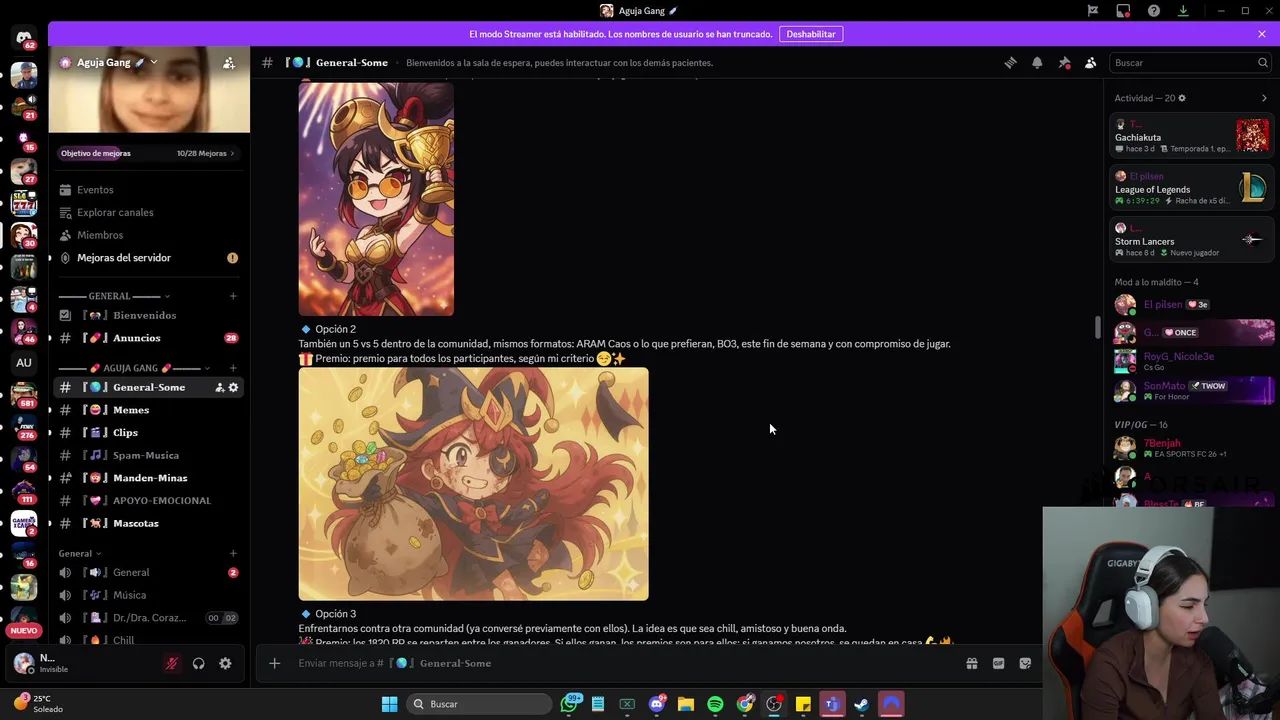1280x720 pixels.
Task: Open edit channel gear on General-Some
Action: 234,387
